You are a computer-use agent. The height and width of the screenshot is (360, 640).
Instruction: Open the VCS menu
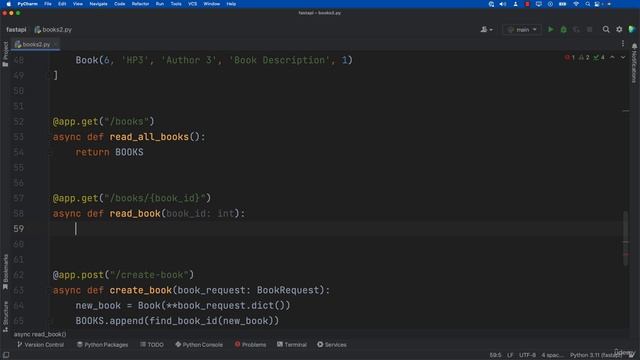193,4
